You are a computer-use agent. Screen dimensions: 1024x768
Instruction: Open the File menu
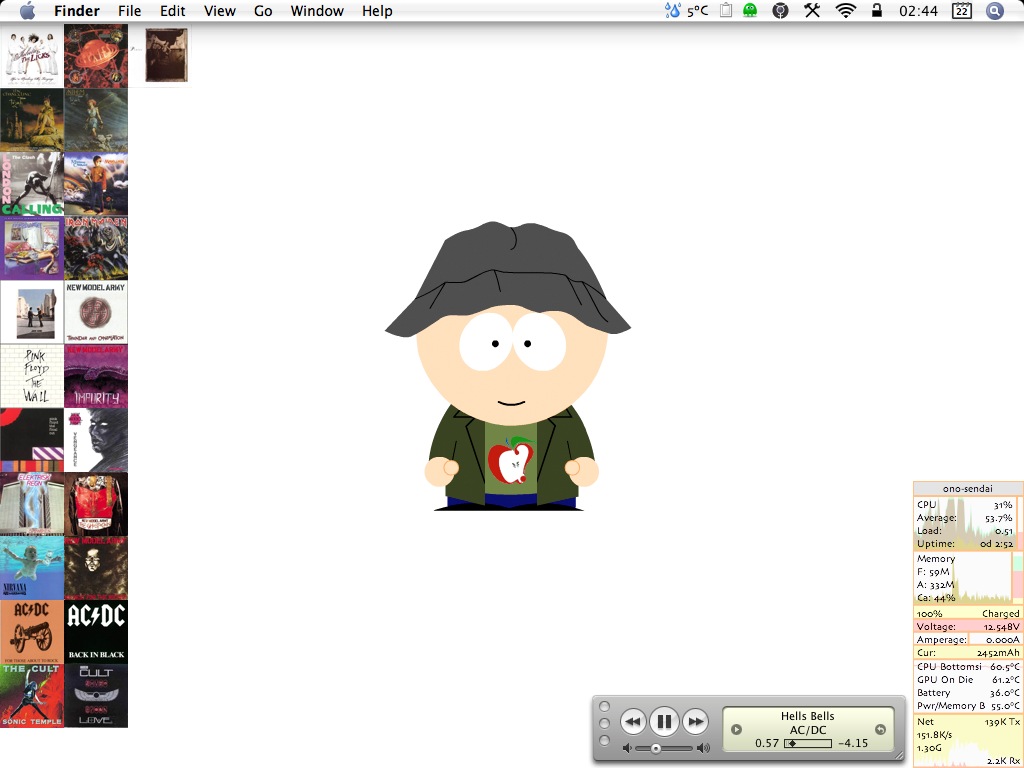[x=129, y=11]
